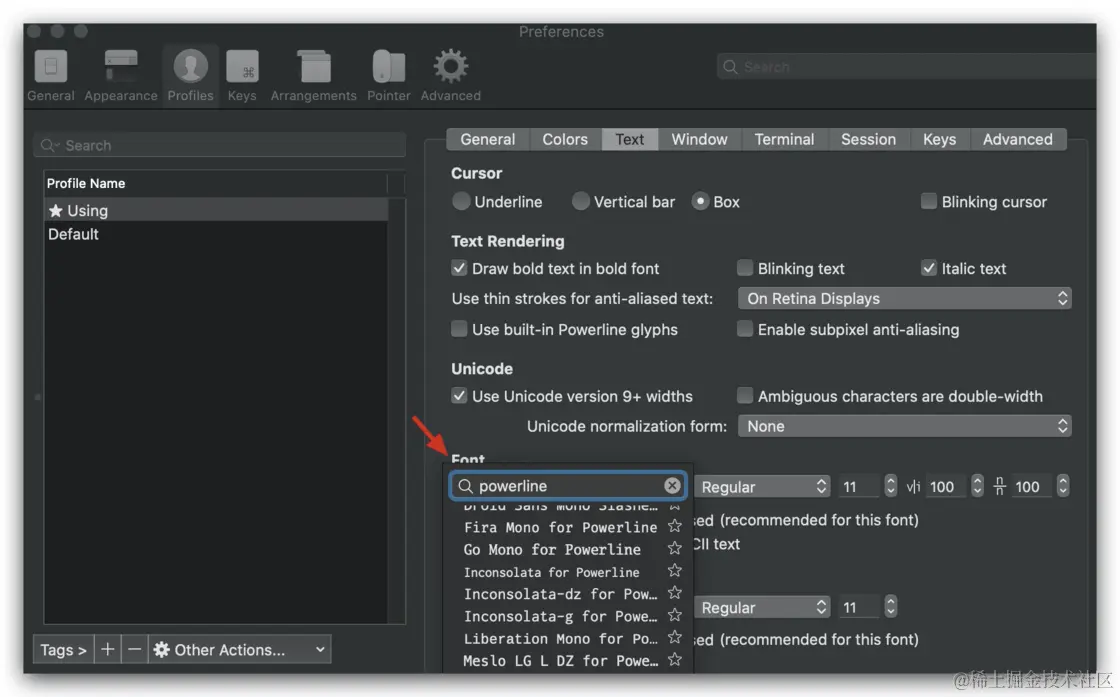The height and width of the screenshot is (697, 1120).
Task: Star the Liberation Mono font
Action: click(x=674, y=637)
